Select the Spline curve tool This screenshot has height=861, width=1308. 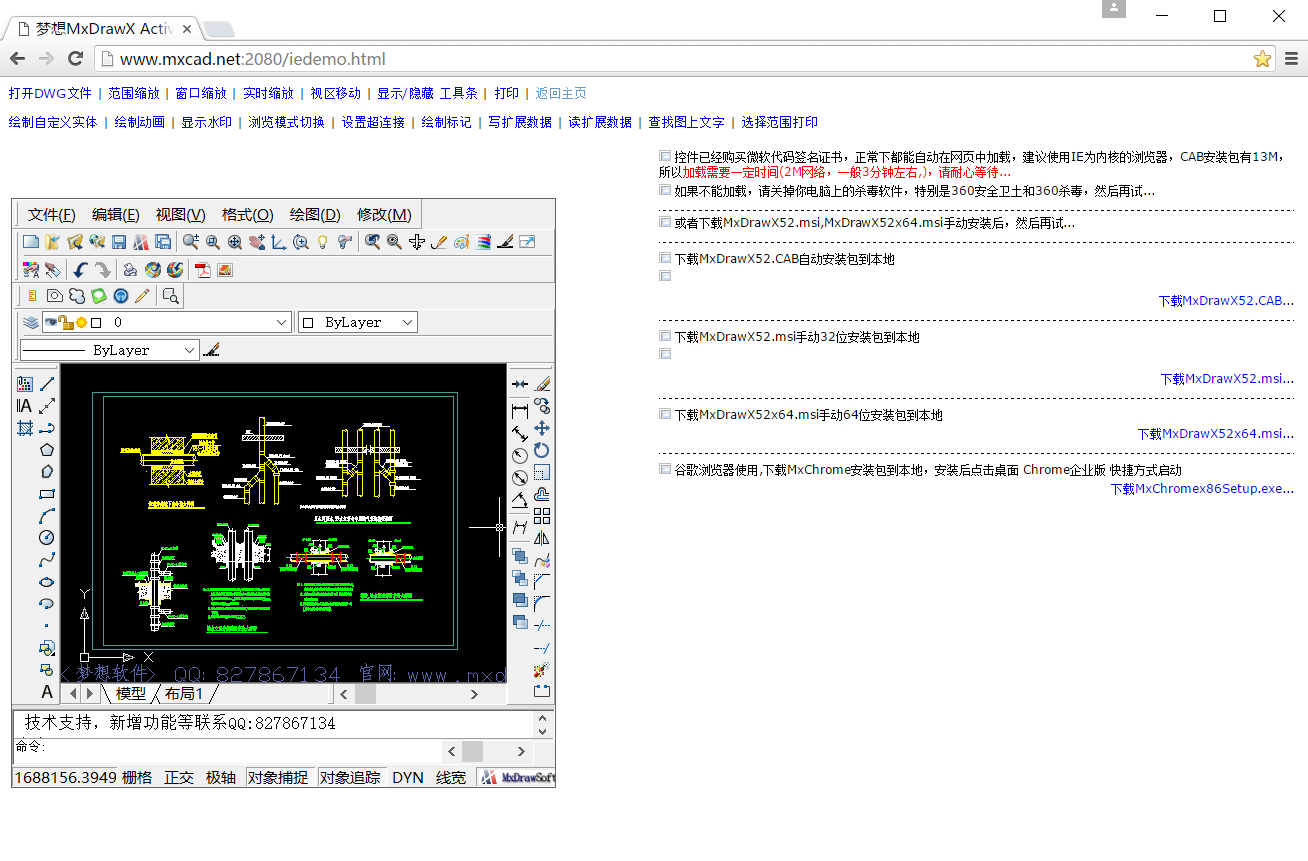click(47, 559)
